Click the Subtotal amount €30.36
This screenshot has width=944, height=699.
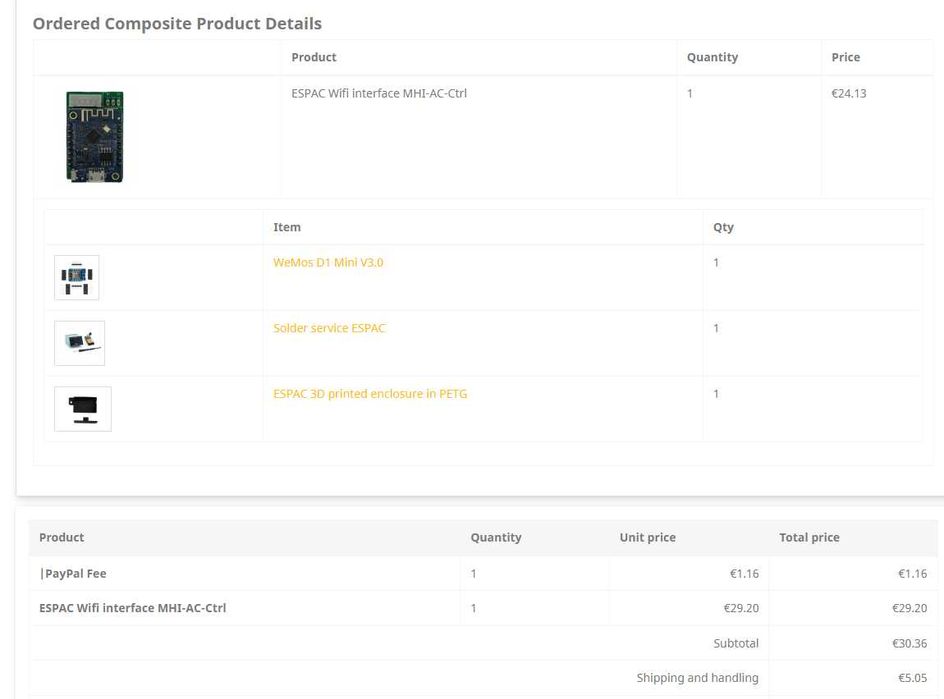tap(909, 643)
